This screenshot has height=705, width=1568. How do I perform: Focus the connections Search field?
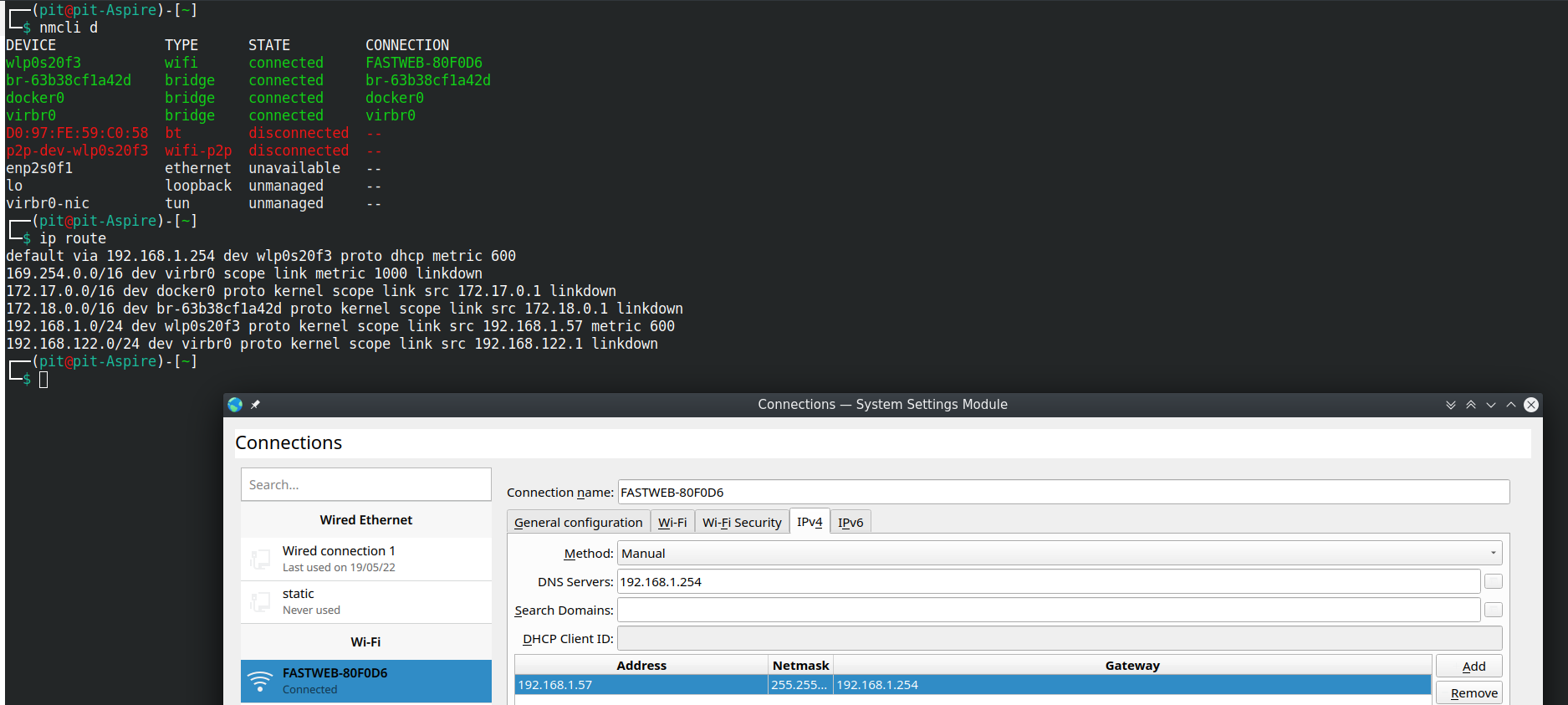pos(366,484)
